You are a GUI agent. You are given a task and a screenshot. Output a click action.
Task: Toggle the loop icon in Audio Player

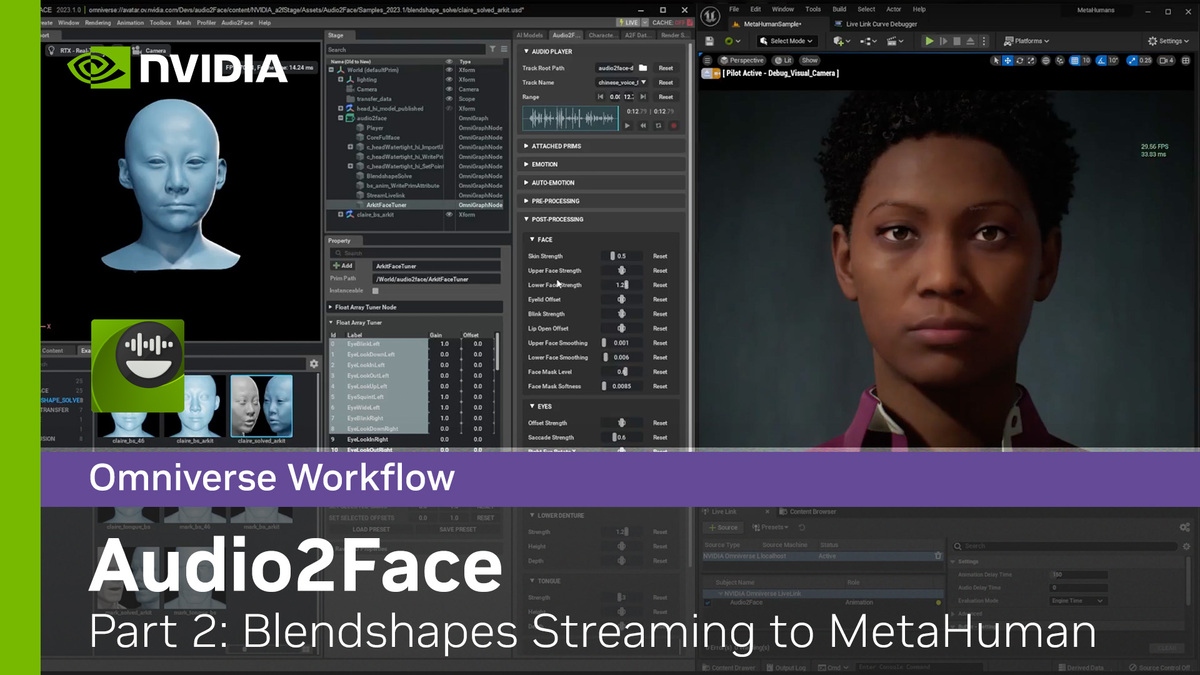tap(658, 125)
